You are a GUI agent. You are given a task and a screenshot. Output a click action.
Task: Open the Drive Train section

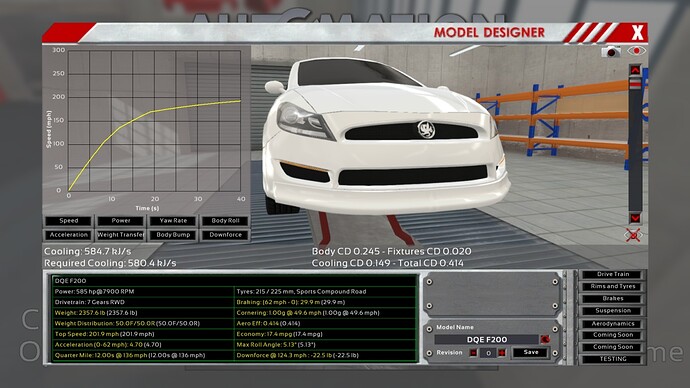(x=613, y=275)
